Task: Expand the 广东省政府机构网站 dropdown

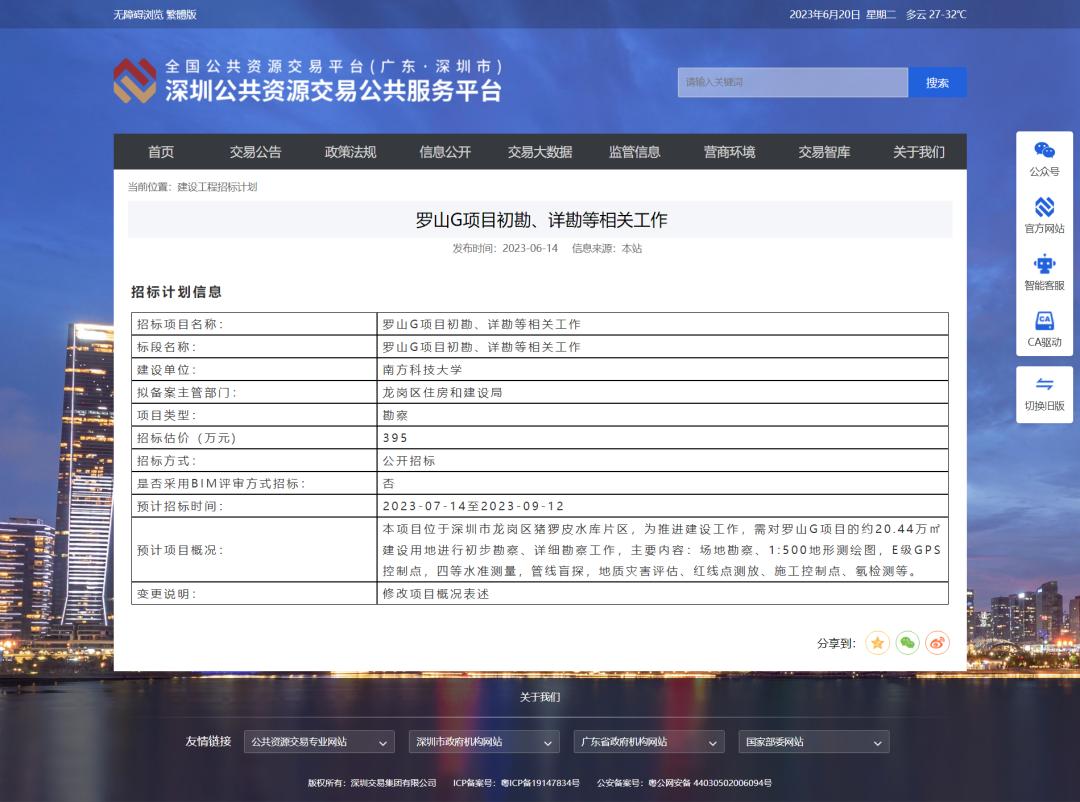Action: point(649,742)
